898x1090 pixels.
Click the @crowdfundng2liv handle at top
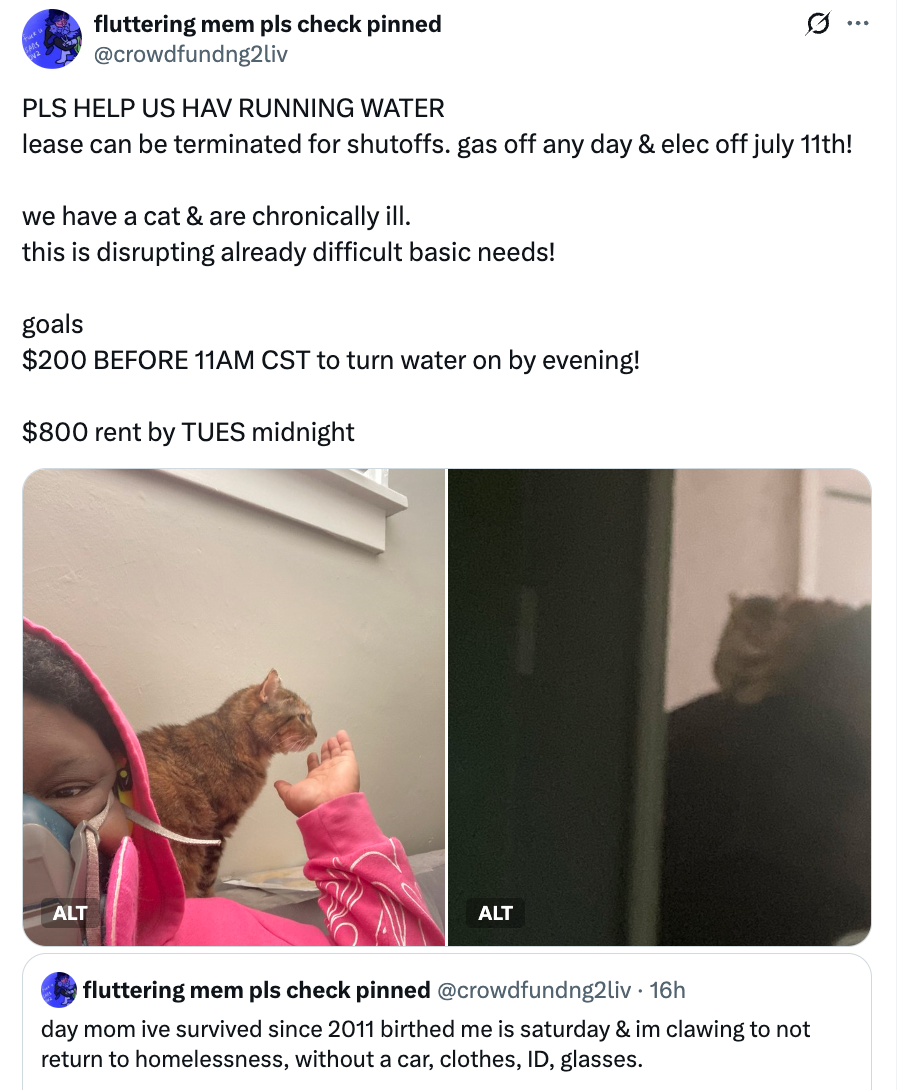190,54
